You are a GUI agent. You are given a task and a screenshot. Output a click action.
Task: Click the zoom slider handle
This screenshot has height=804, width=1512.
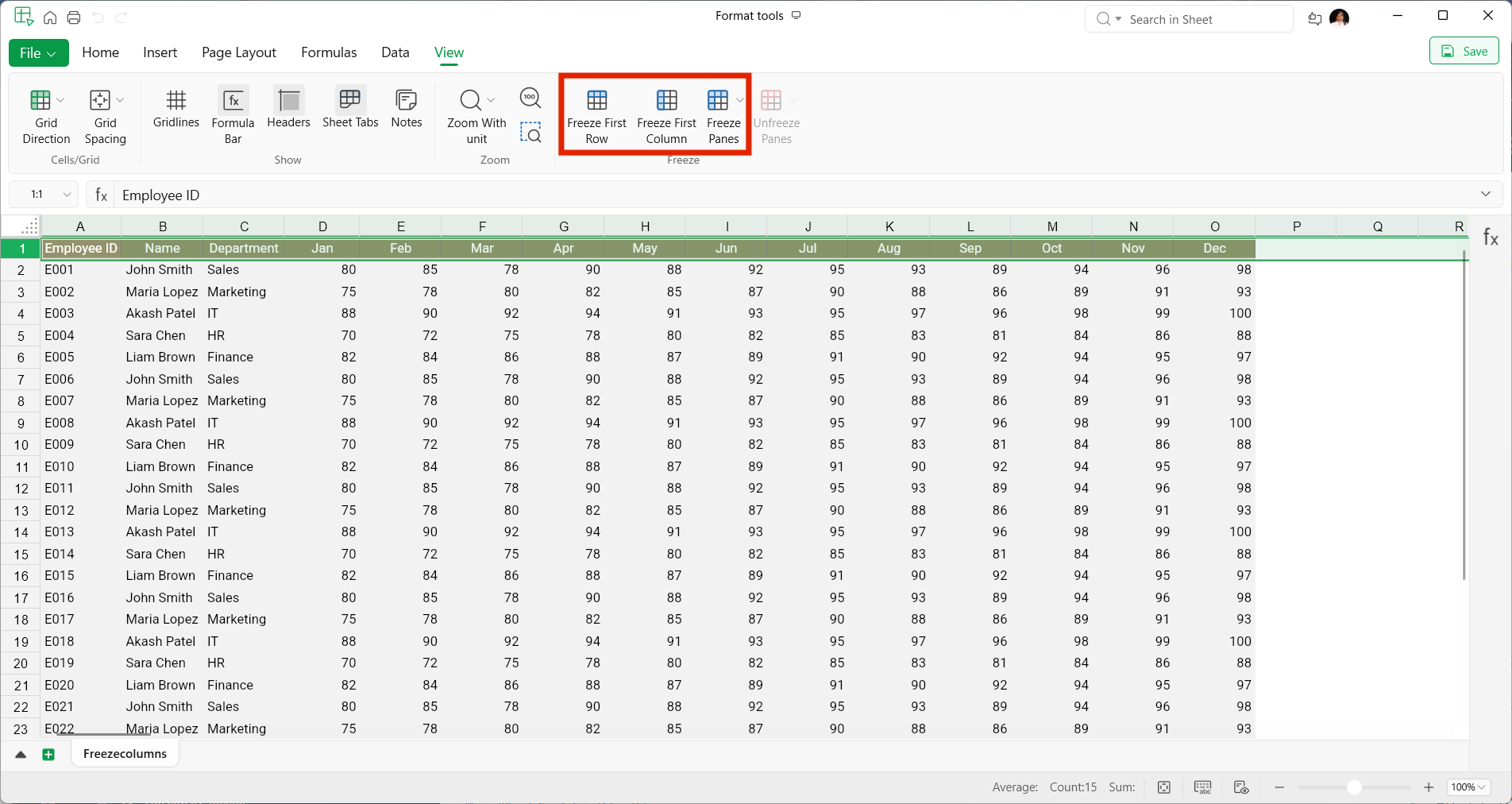click(x=1354, y=787)
